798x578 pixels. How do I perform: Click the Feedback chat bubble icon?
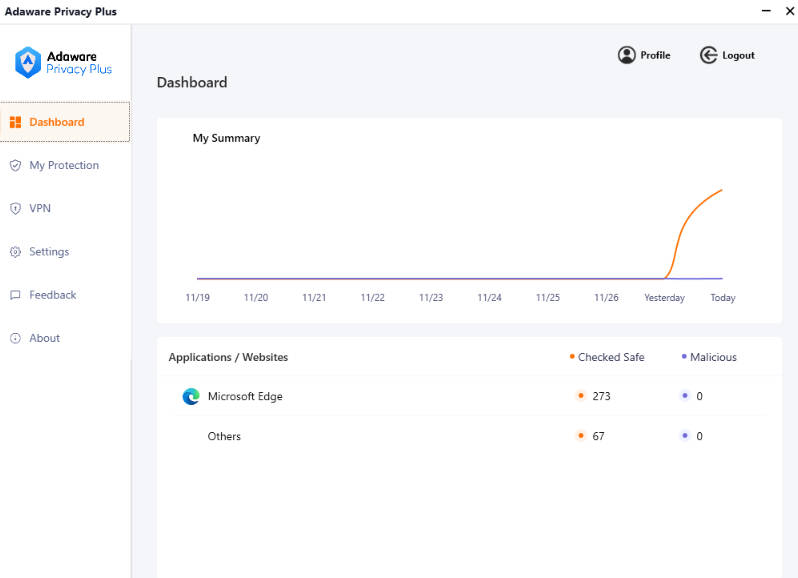point(16,295)
